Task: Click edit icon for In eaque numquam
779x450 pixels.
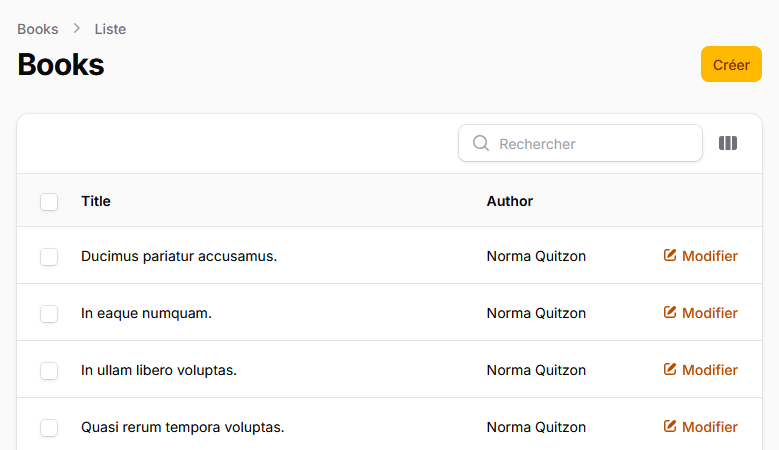Action: tap(670, 313)
